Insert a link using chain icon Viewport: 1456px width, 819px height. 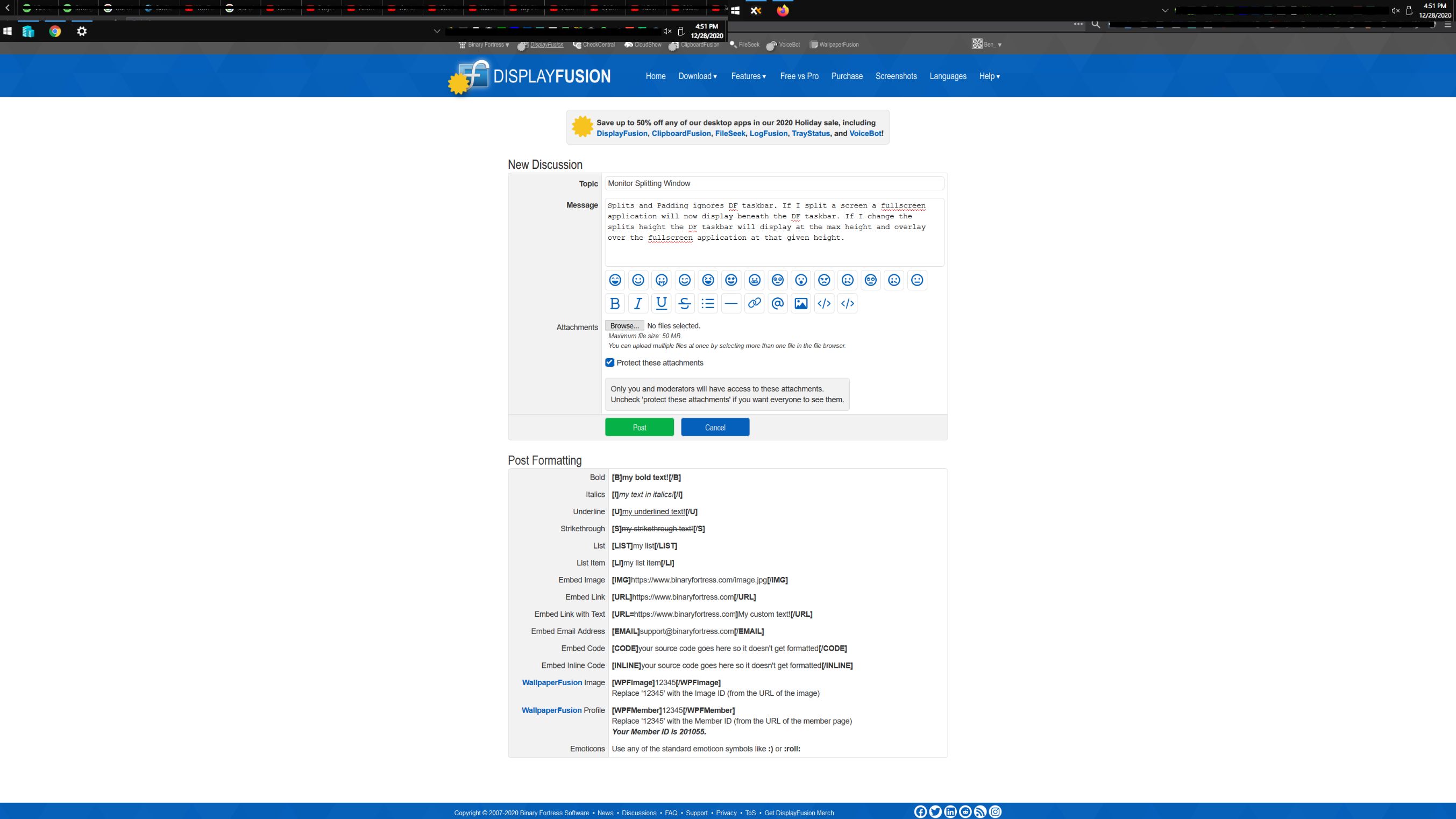point(754,303)
